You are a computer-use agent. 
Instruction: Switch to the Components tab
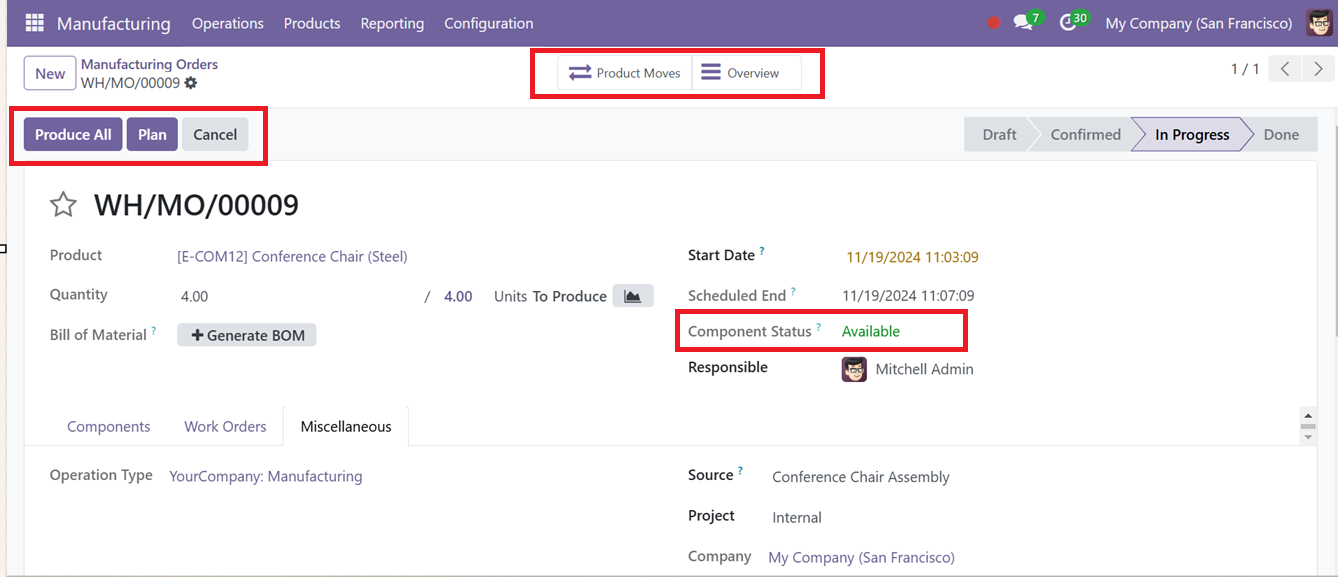108,426
